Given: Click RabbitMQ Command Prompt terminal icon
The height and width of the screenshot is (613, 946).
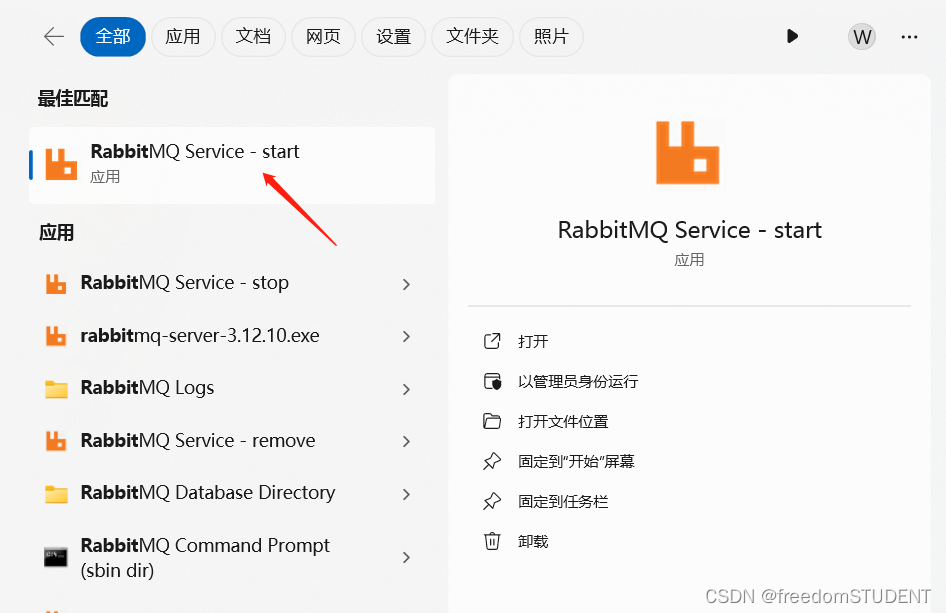Looking at the screenshot, I should [x=56, y=557].
